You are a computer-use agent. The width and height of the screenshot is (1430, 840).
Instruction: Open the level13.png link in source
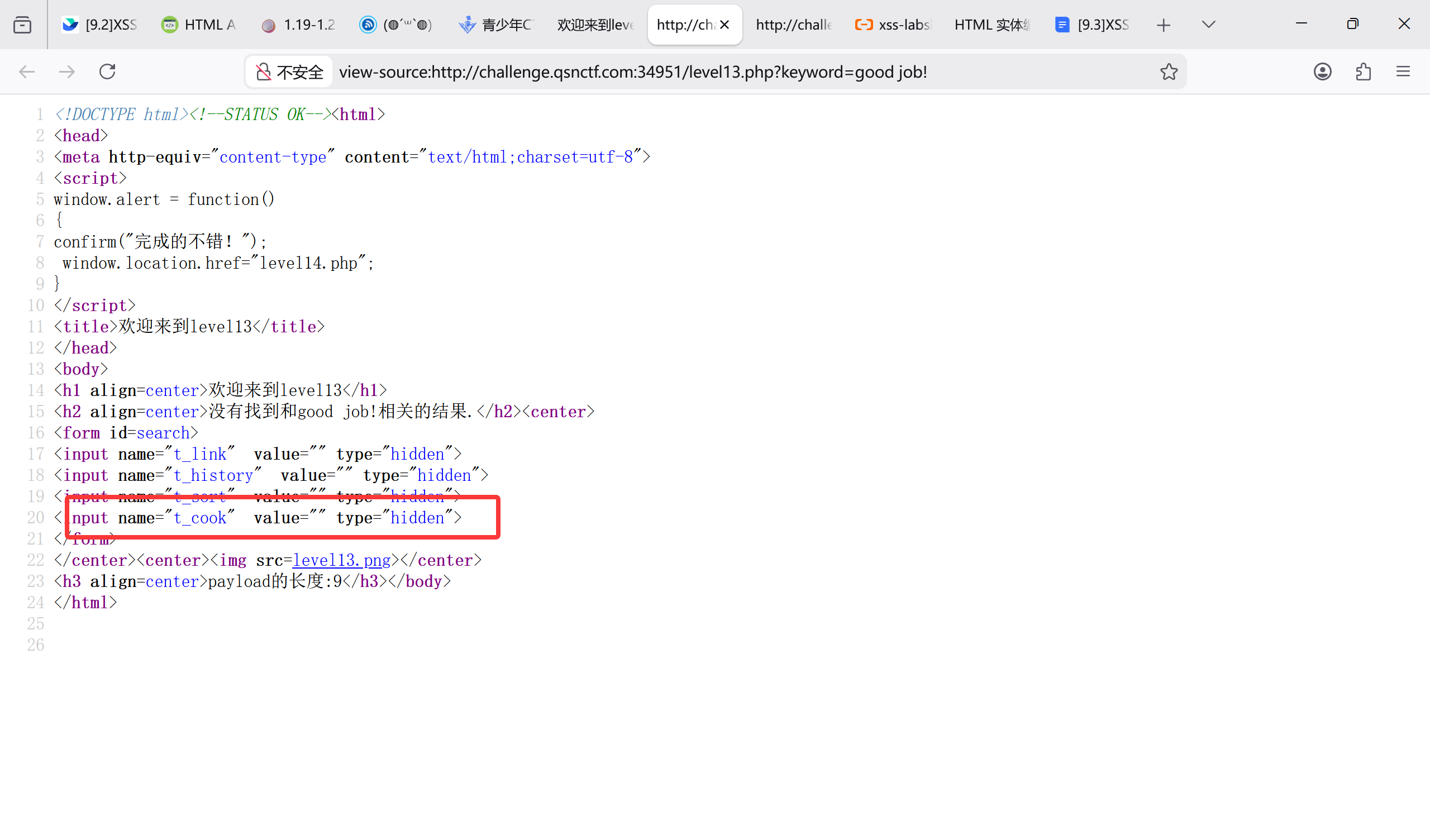341,560
